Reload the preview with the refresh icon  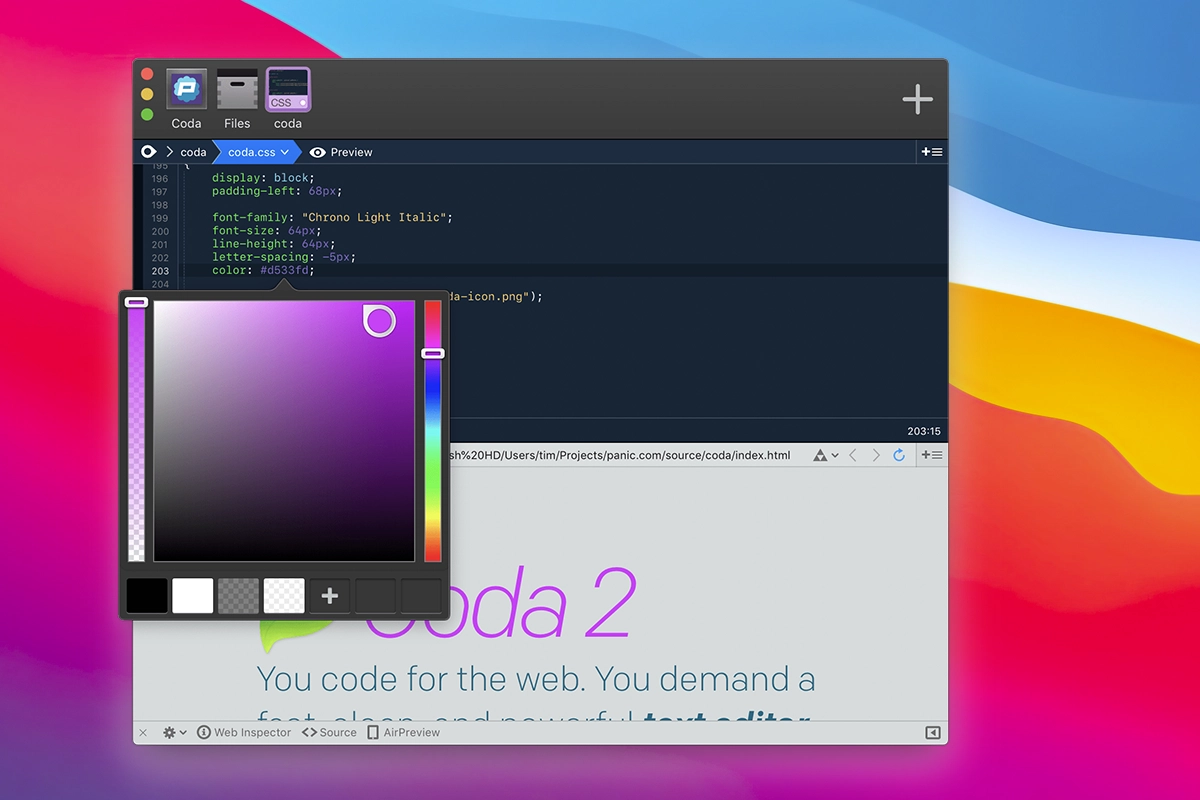click(899, 455)
